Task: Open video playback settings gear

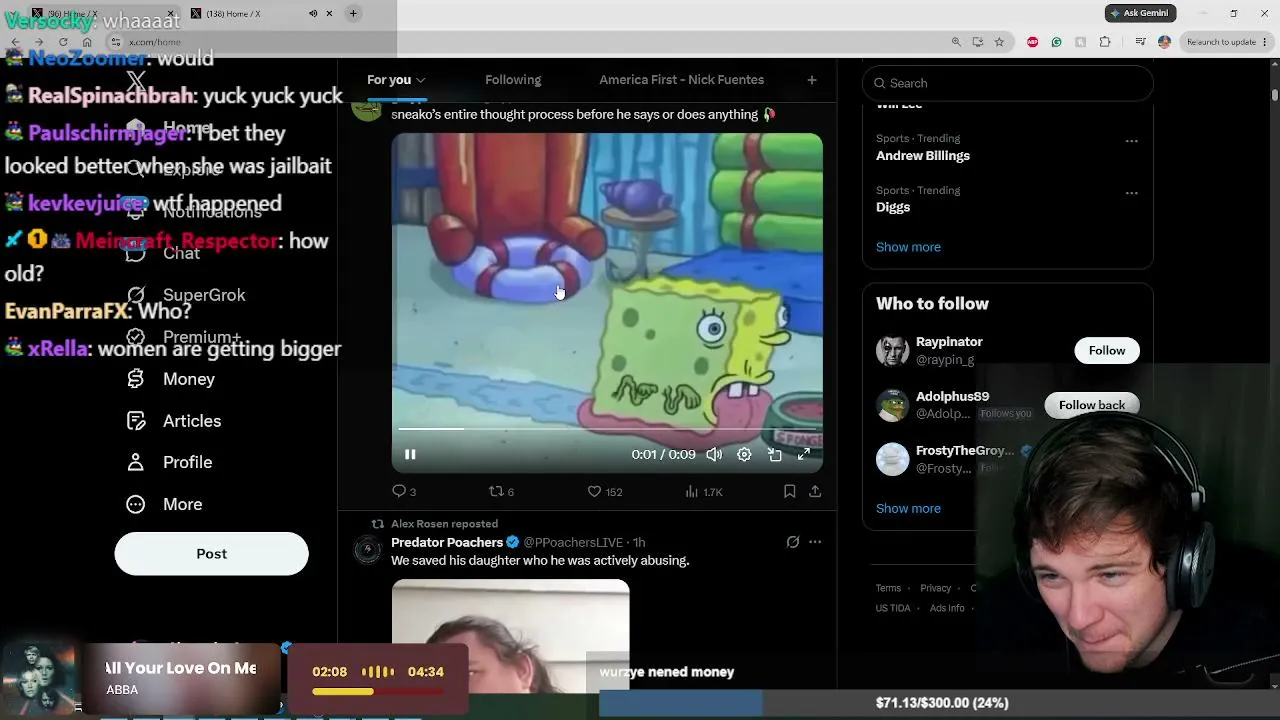Action: pyautogui.click(x=744, y=454)
